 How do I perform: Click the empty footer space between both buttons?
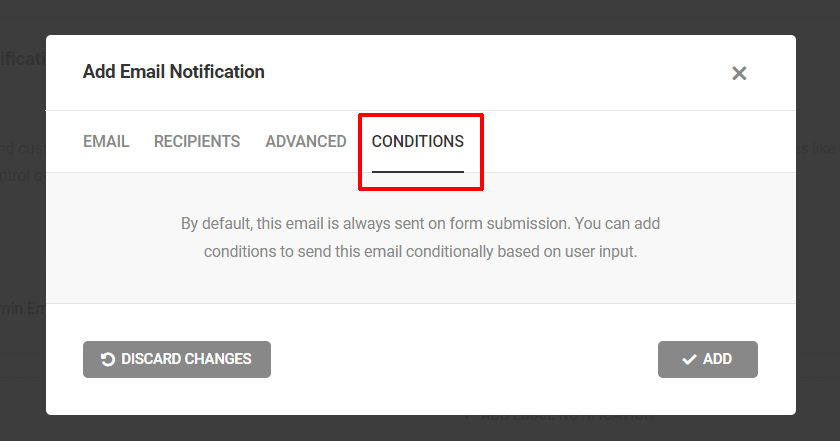coord(460,360)
